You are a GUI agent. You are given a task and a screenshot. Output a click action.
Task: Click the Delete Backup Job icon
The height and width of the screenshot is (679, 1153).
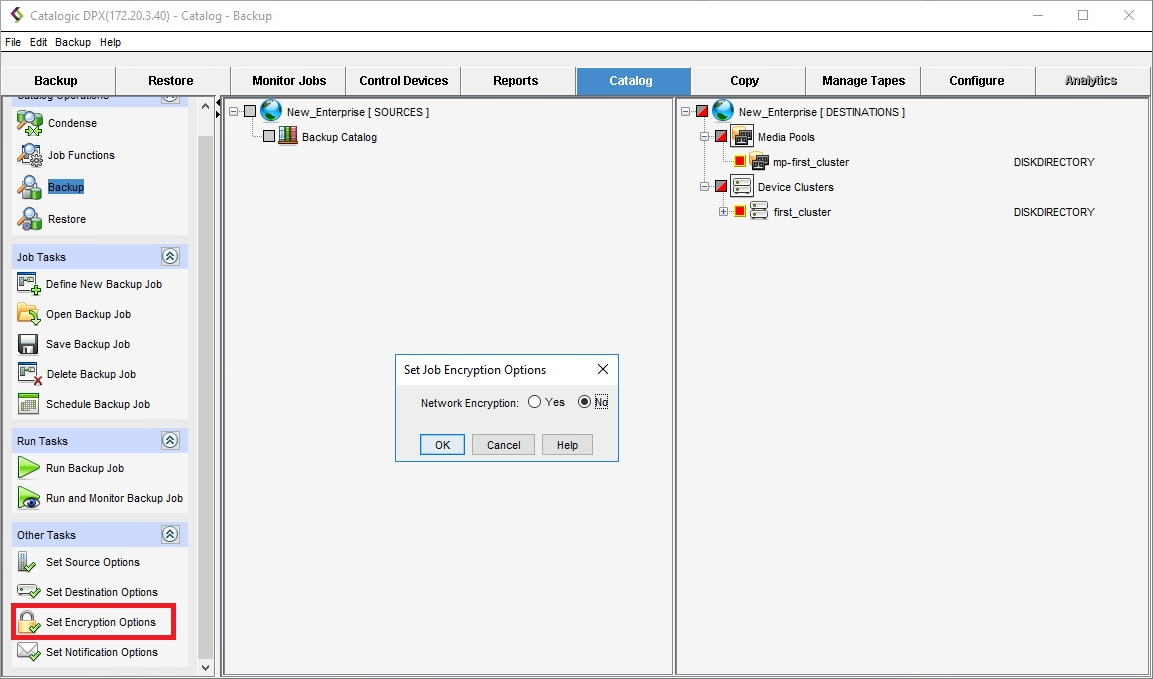tap(29, 374)
